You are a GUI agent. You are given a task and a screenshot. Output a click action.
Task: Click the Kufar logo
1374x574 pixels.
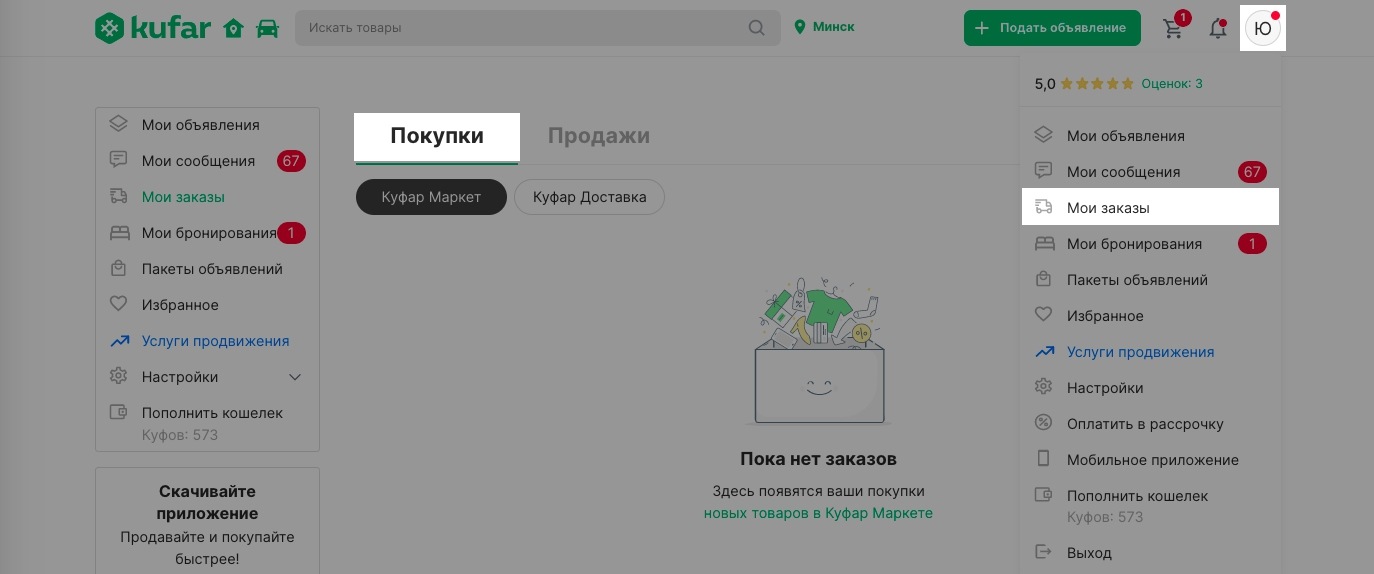pos(153,28)
